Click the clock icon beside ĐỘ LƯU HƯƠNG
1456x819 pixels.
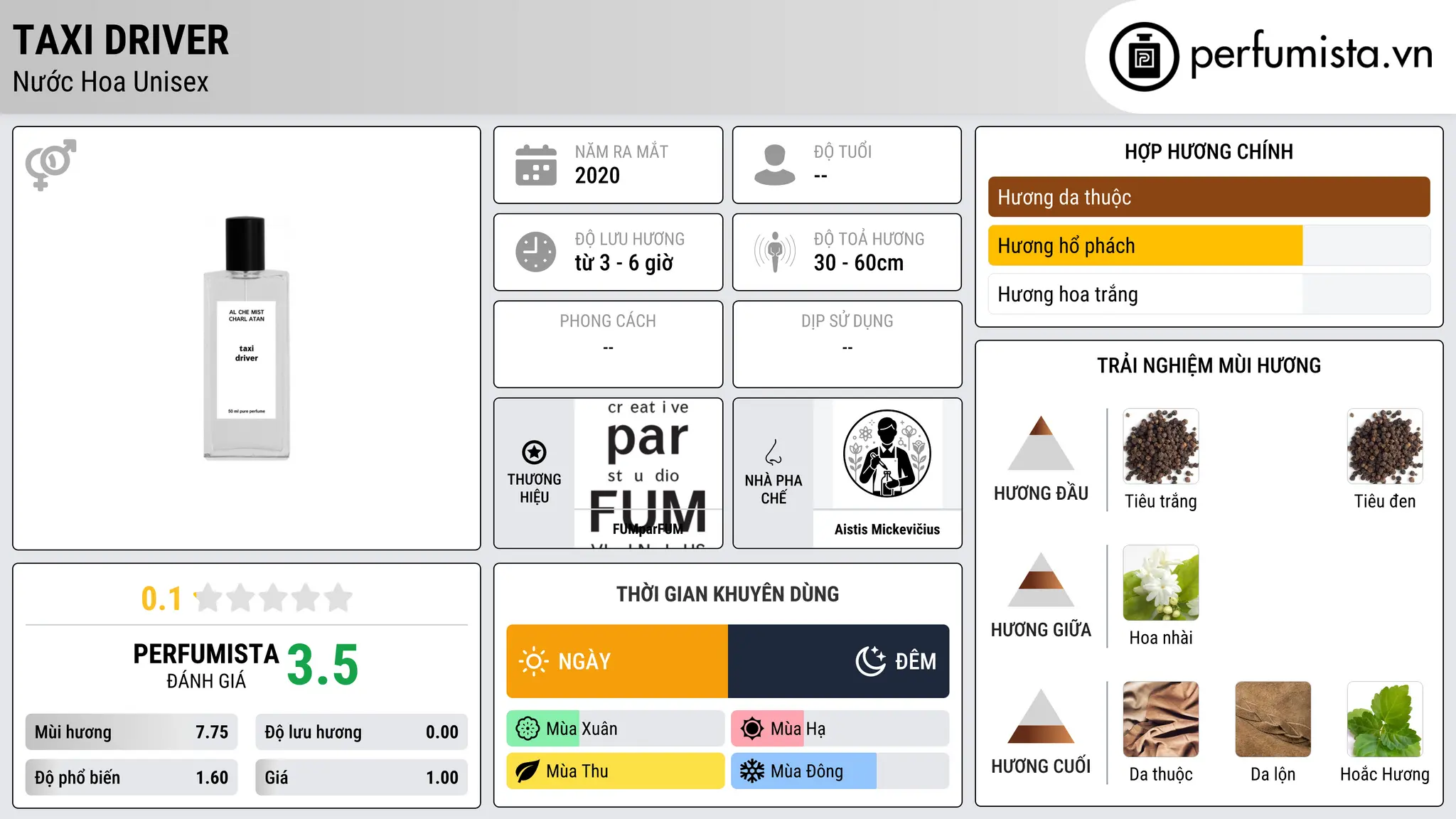(x=536, y=252)
